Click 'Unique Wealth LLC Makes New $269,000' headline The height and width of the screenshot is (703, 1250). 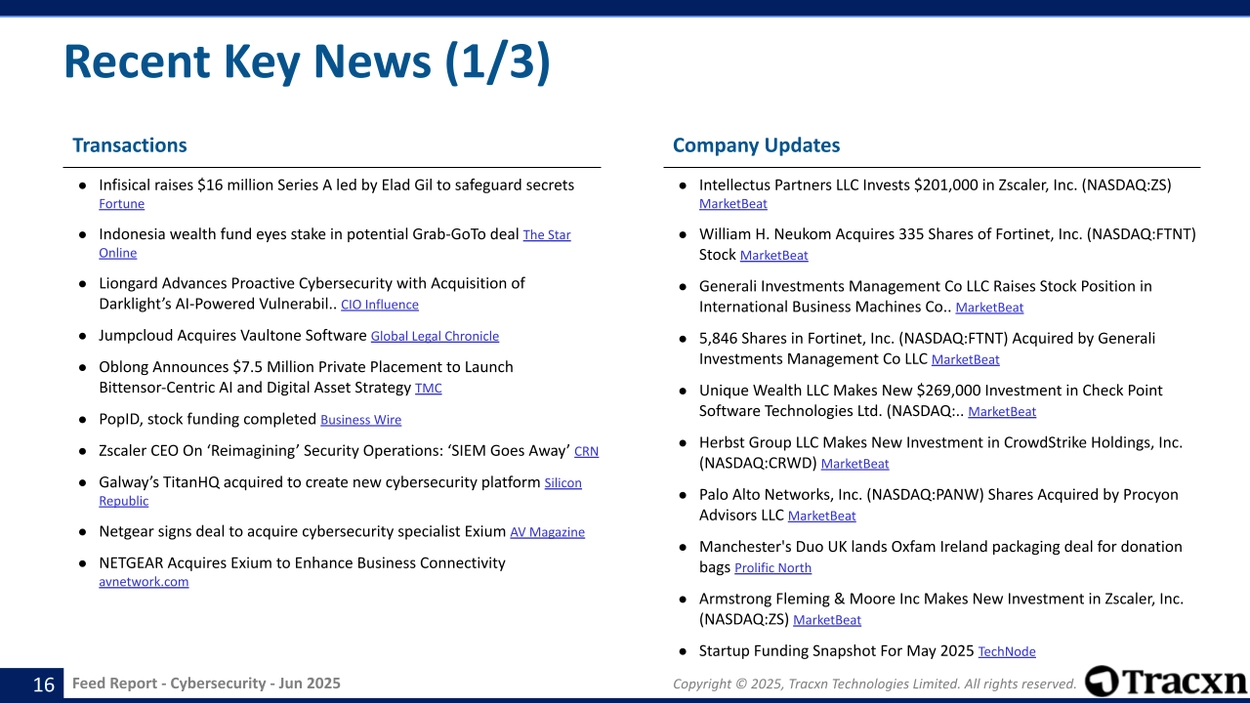point(931,400)
